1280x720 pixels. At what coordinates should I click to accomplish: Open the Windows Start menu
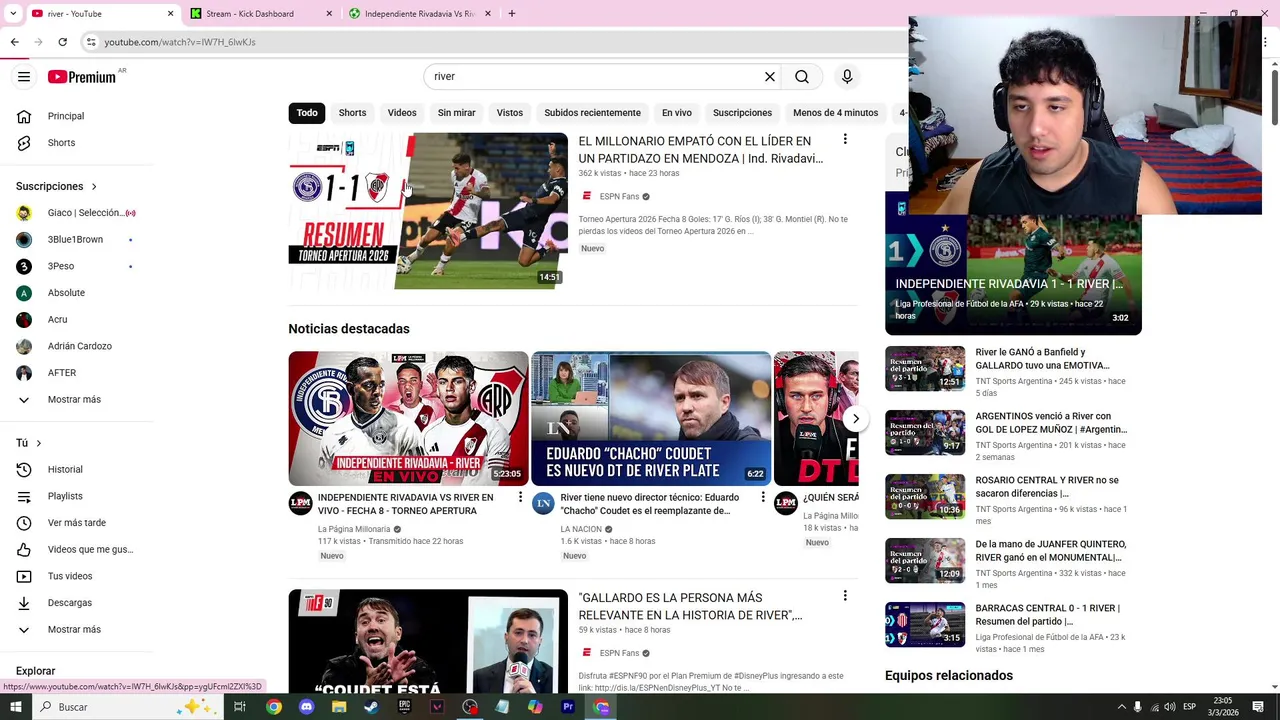(16, 707)
